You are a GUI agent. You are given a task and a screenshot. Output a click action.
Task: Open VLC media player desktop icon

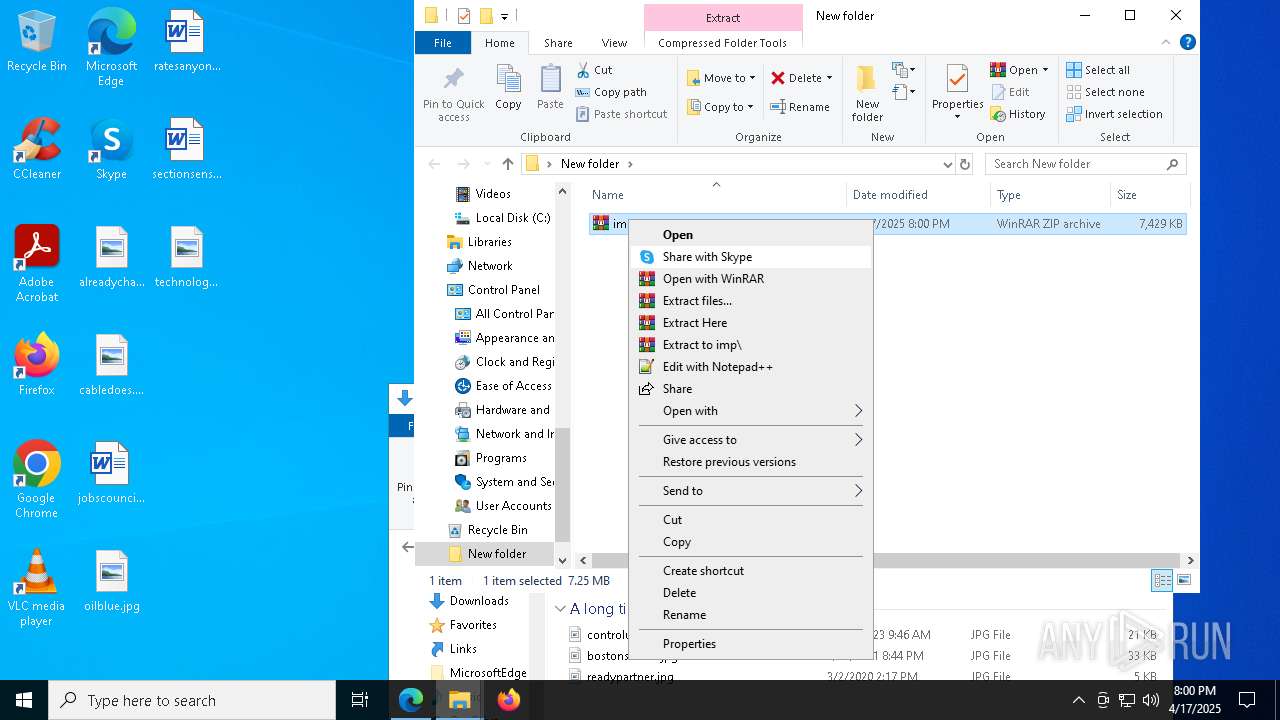click(37, 587)
